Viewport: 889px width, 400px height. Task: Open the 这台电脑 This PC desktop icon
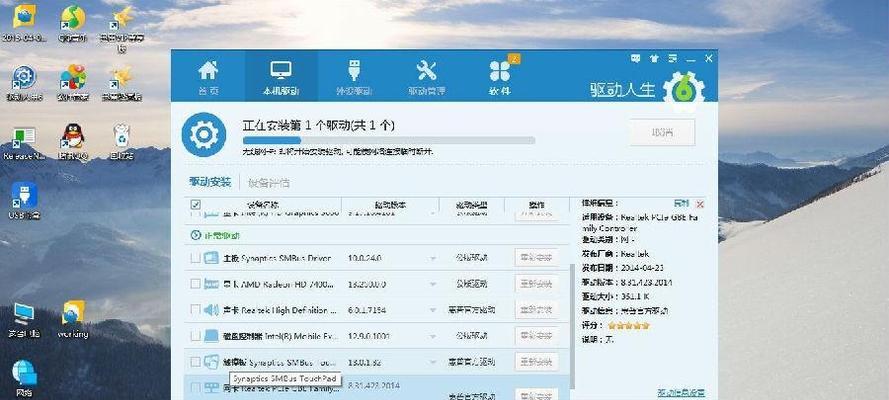(x=24, y=320)
